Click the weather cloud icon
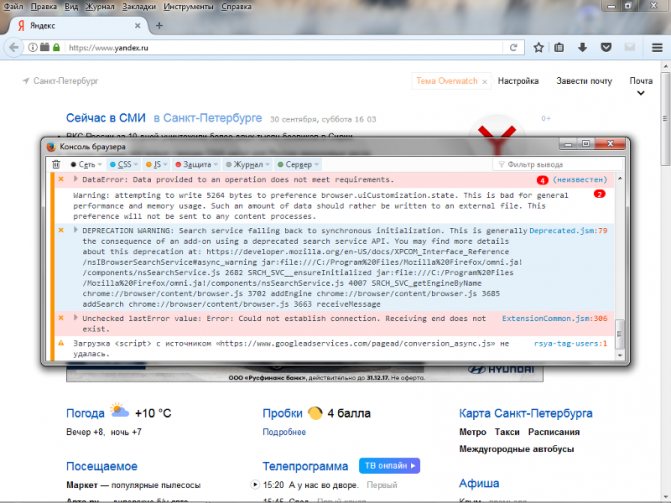 coord(119,411)
